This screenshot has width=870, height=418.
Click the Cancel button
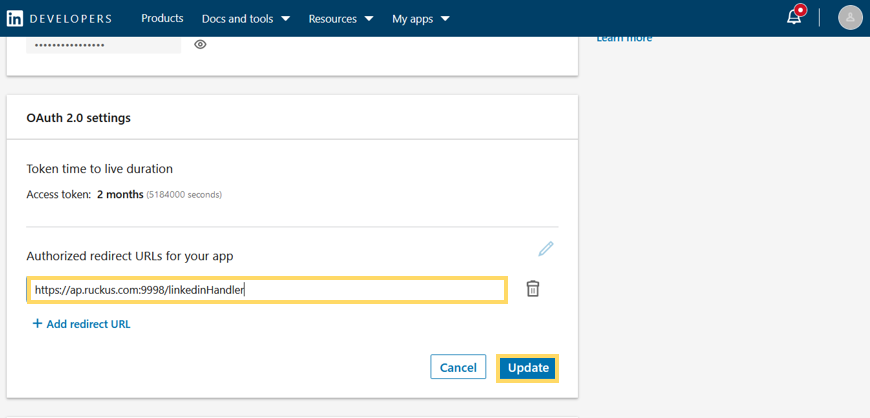[458, 367]
